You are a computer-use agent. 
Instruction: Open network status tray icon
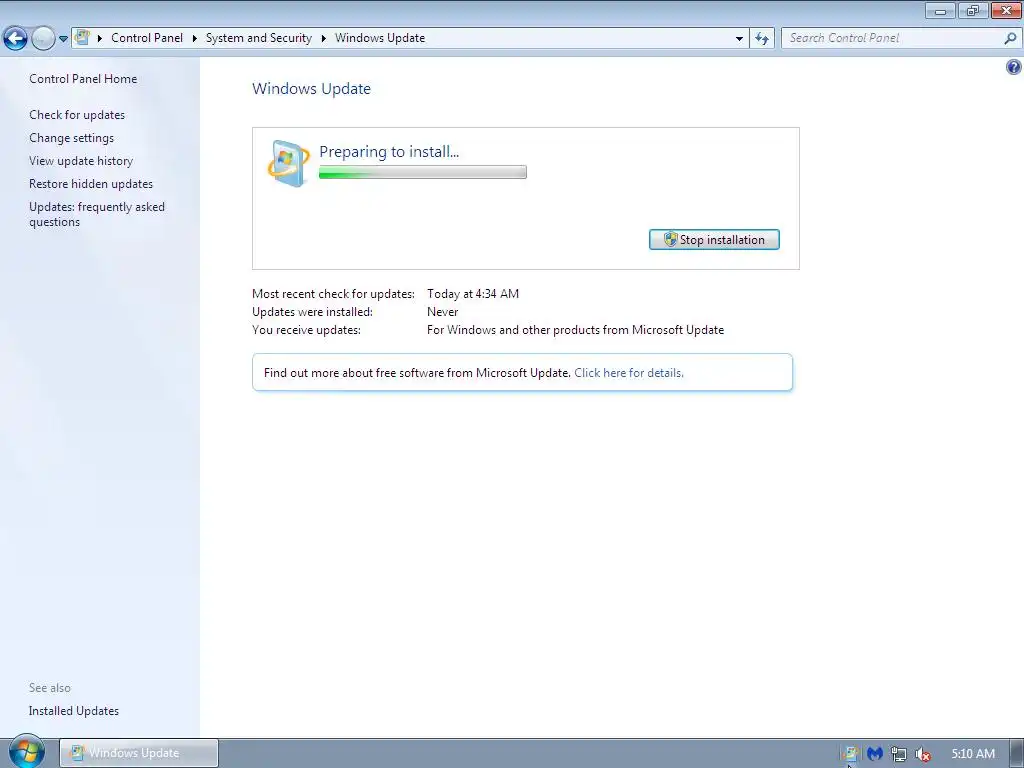pos(899,754)
